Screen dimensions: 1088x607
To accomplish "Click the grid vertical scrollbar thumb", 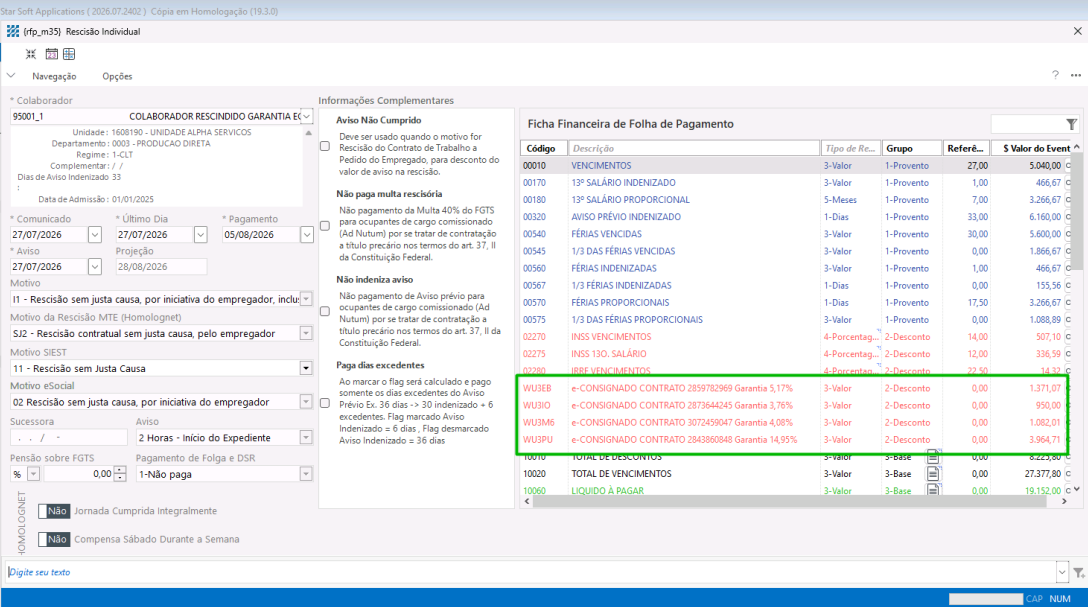I will point(1077,212).
